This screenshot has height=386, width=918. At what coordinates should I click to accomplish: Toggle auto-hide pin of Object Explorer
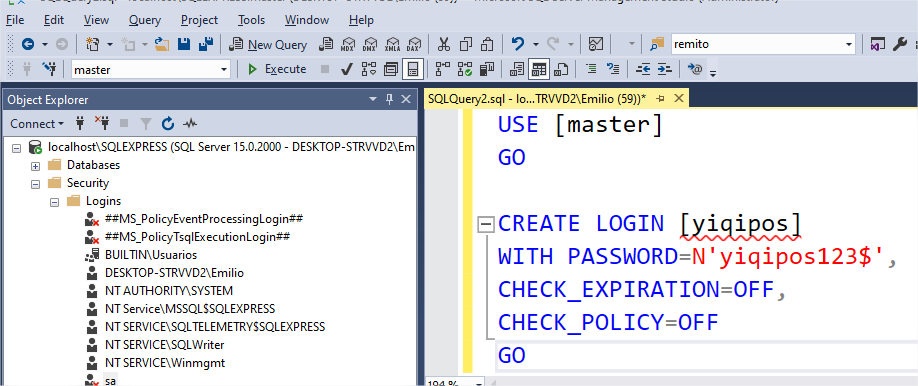[389, 100]
